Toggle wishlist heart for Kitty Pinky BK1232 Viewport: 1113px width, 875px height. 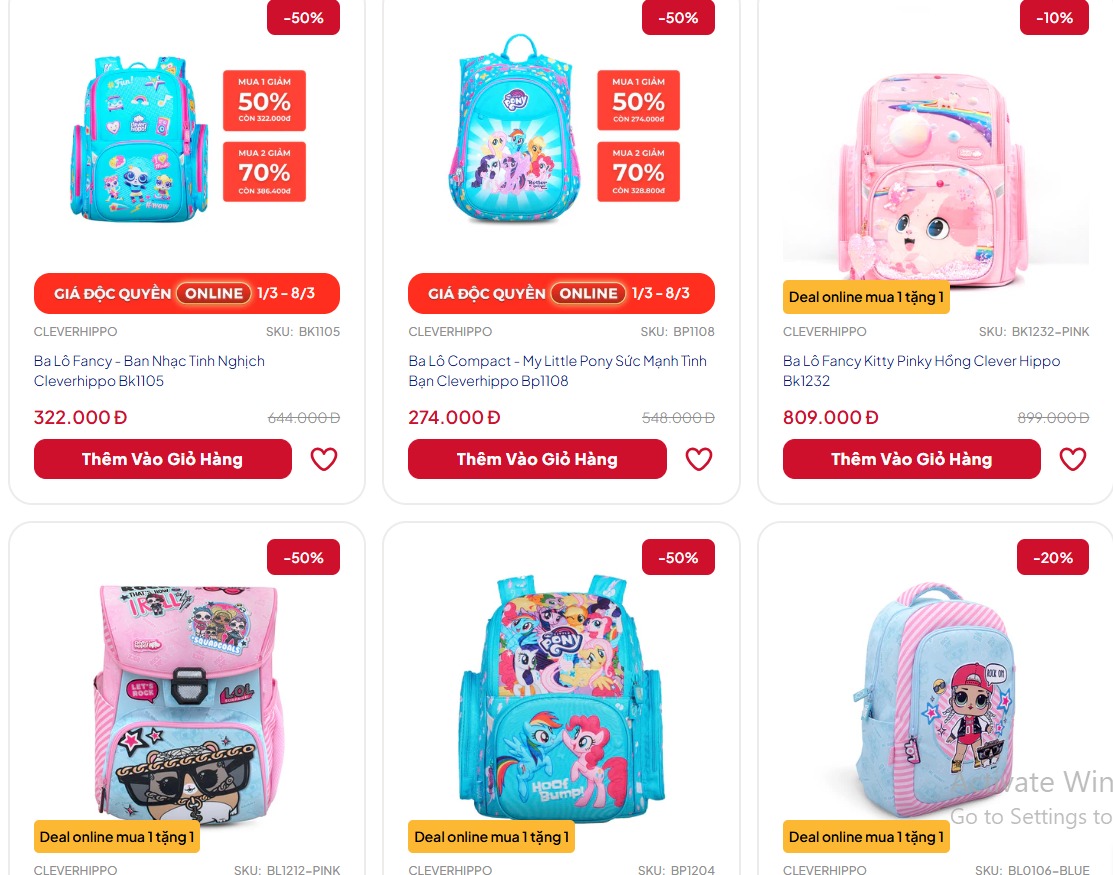(x=1073, y=459)
